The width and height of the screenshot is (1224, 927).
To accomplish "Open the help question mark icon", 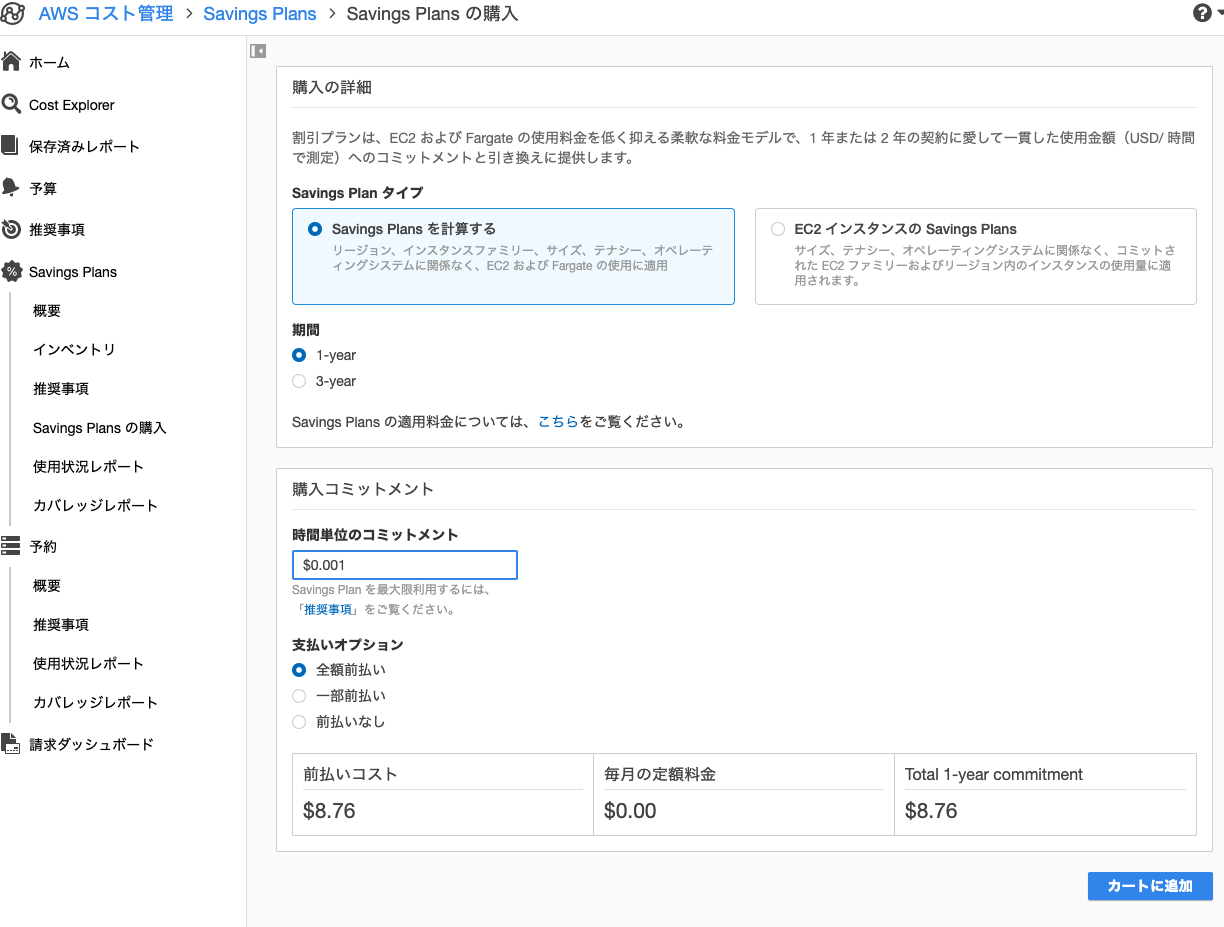I will coord(1202,13).
